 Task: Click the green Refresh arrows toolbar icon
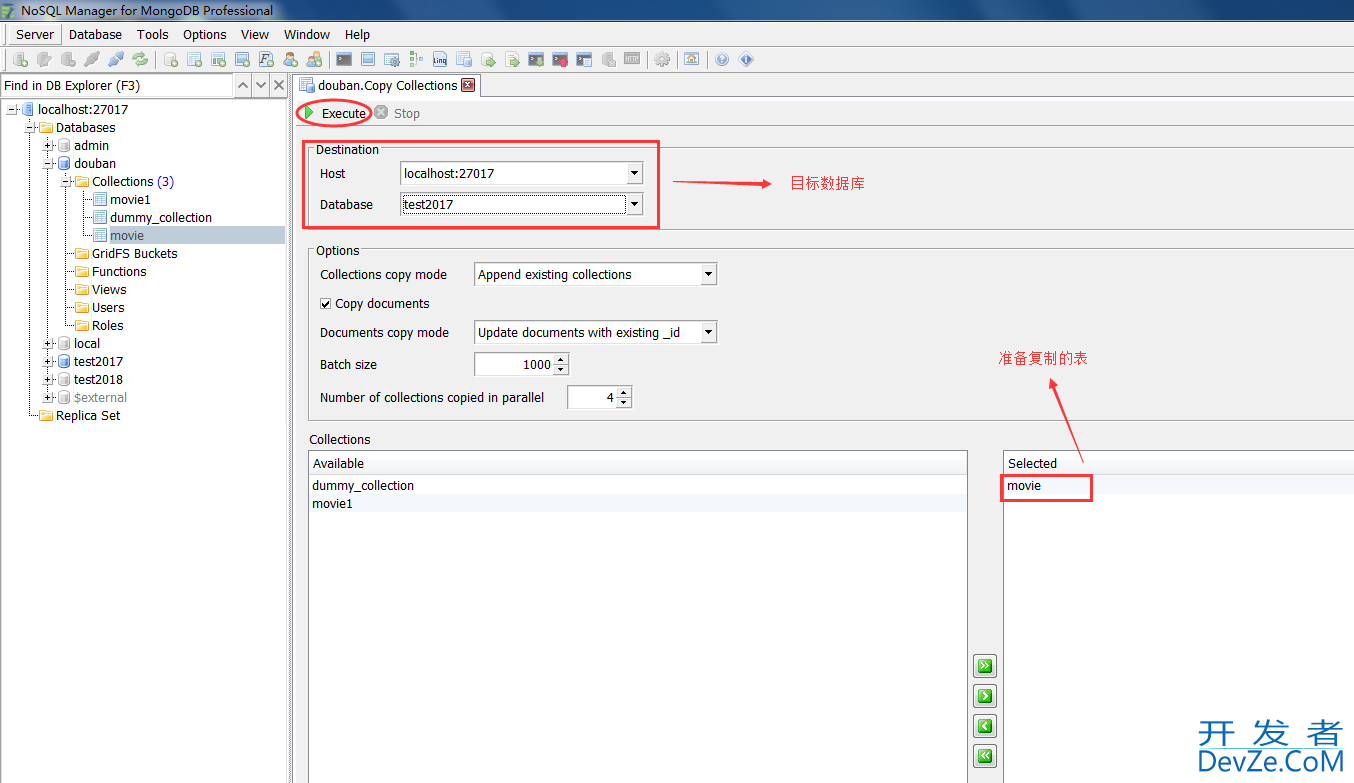140,60
